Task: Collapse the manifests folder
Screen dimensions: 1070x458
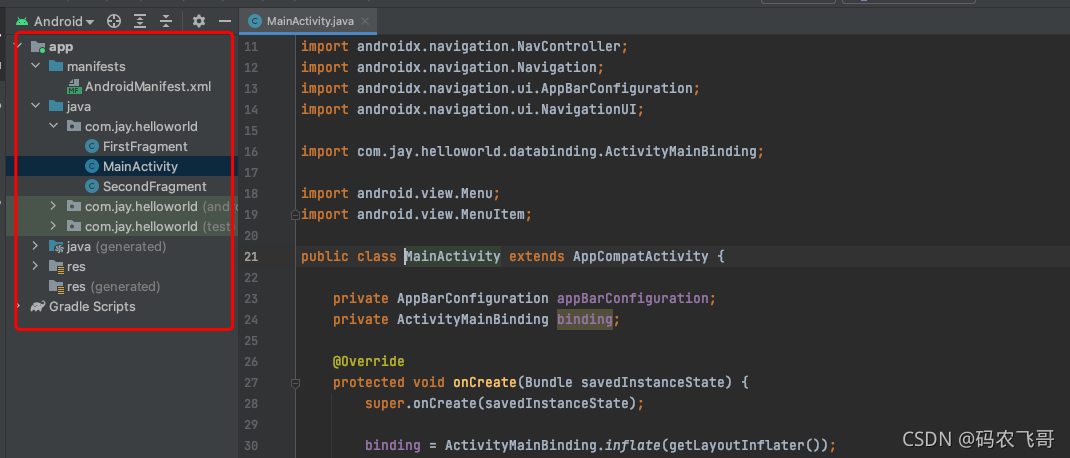Action: (36, 67)
